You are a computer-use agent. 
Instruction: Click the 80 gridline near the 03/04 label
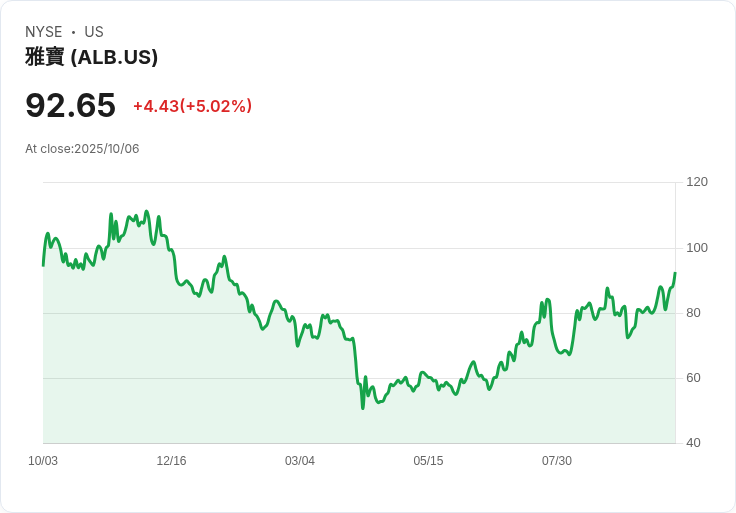coord(299,313)
